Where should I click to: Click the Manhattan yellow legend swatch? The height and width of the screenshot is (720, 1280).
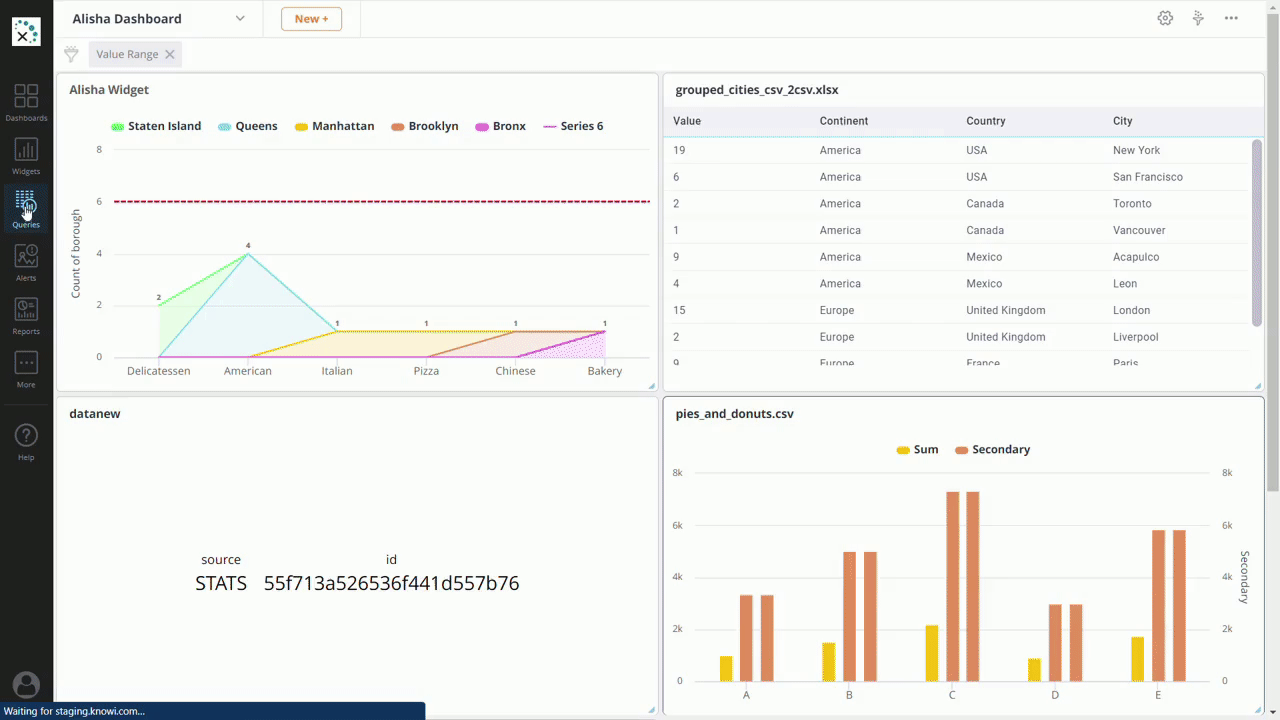[300, 127]
